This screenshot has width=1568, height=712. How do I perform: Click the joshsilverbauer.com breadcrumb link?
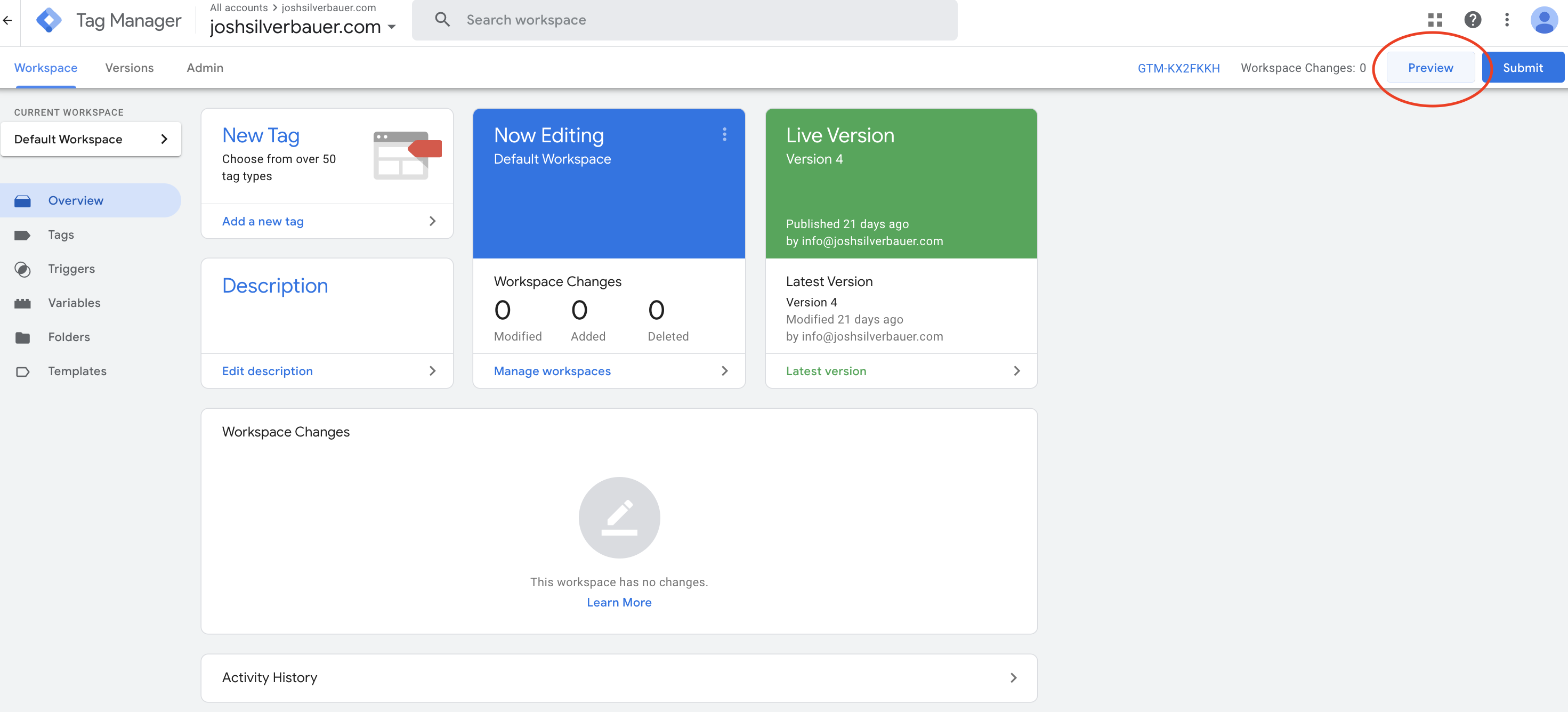pos(329,7)
